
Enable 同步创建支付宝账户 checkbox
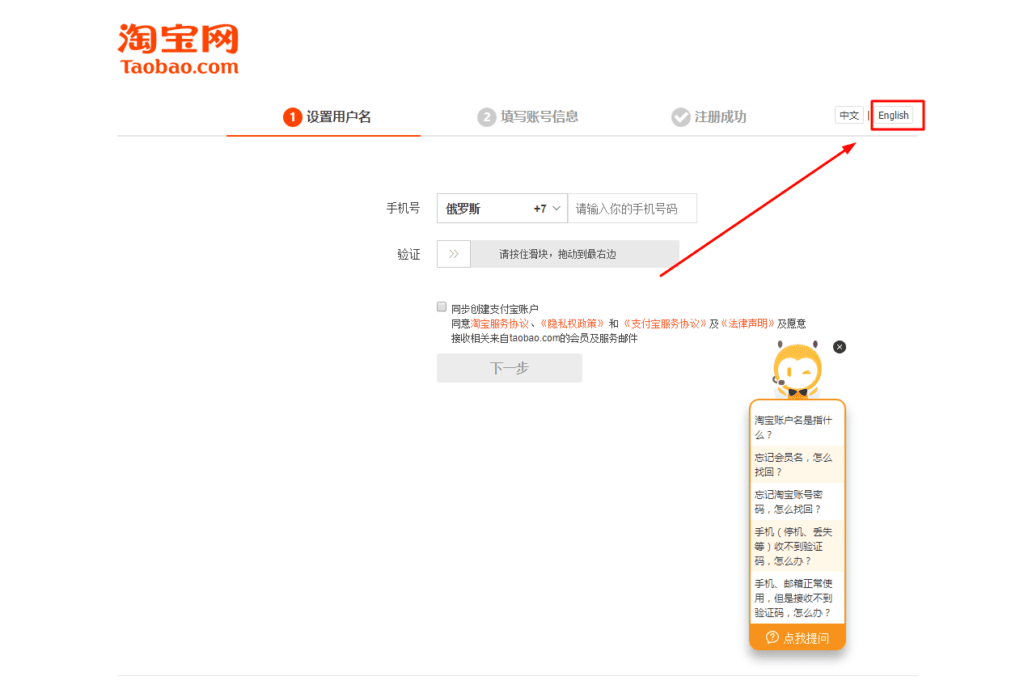(x=442, y=307)
